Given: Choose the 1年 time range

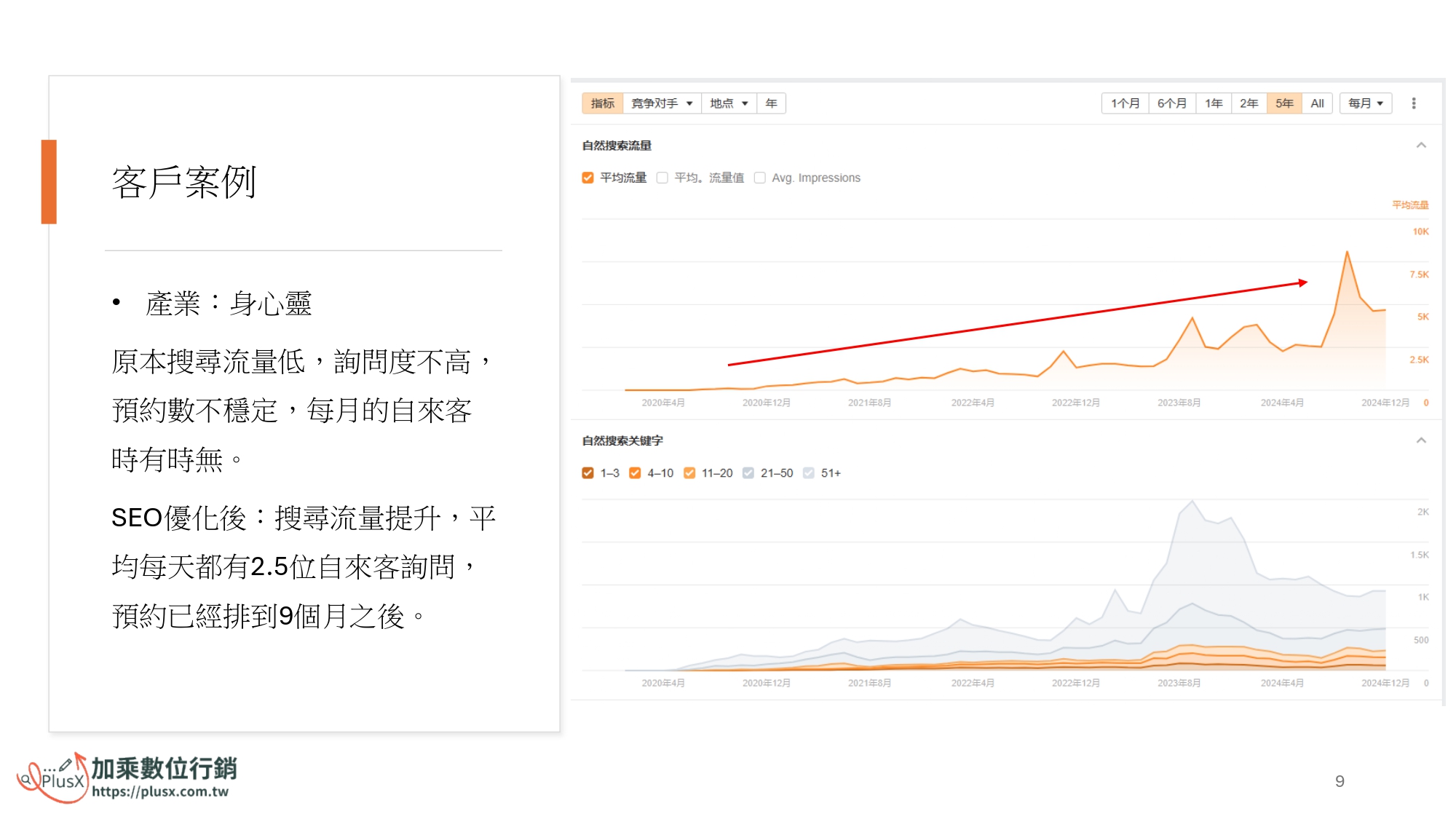Looking at the screenshot, I should coord(1214,103).
